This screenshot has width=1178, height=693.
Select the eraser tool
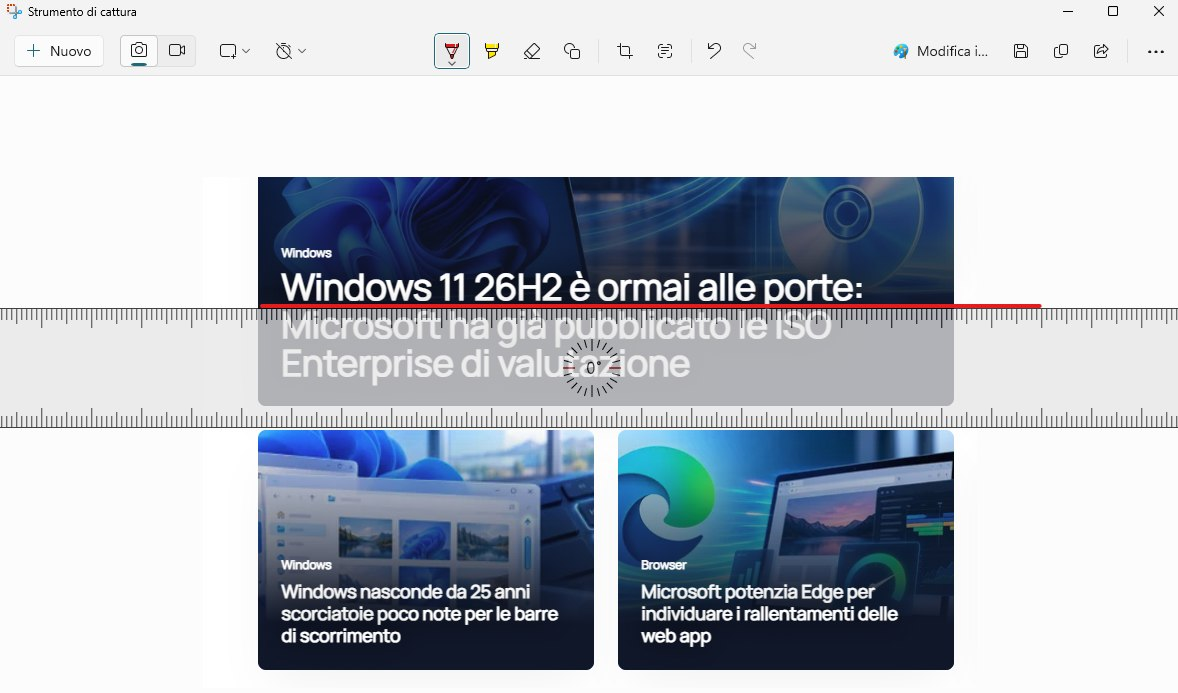click(x=532, y=51)
